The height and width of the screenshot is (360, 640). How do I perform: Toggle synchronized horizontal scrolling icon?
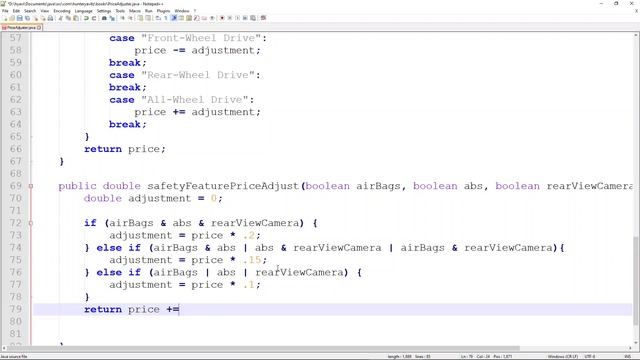pyautogui.click(x=148, y=18)
